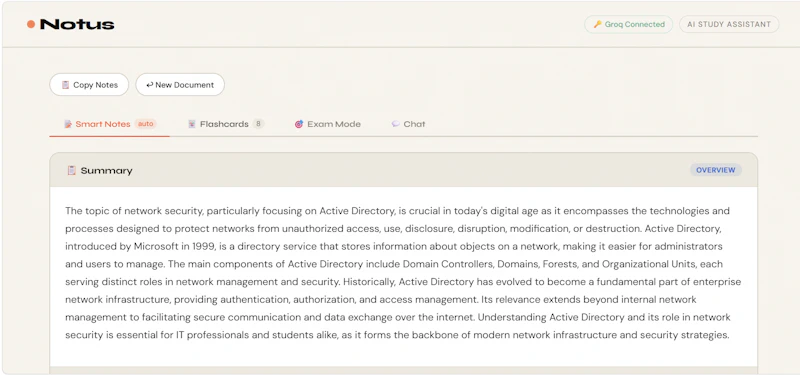Click the summary line starting 'The topic of network security'

(x=397, y=211)
